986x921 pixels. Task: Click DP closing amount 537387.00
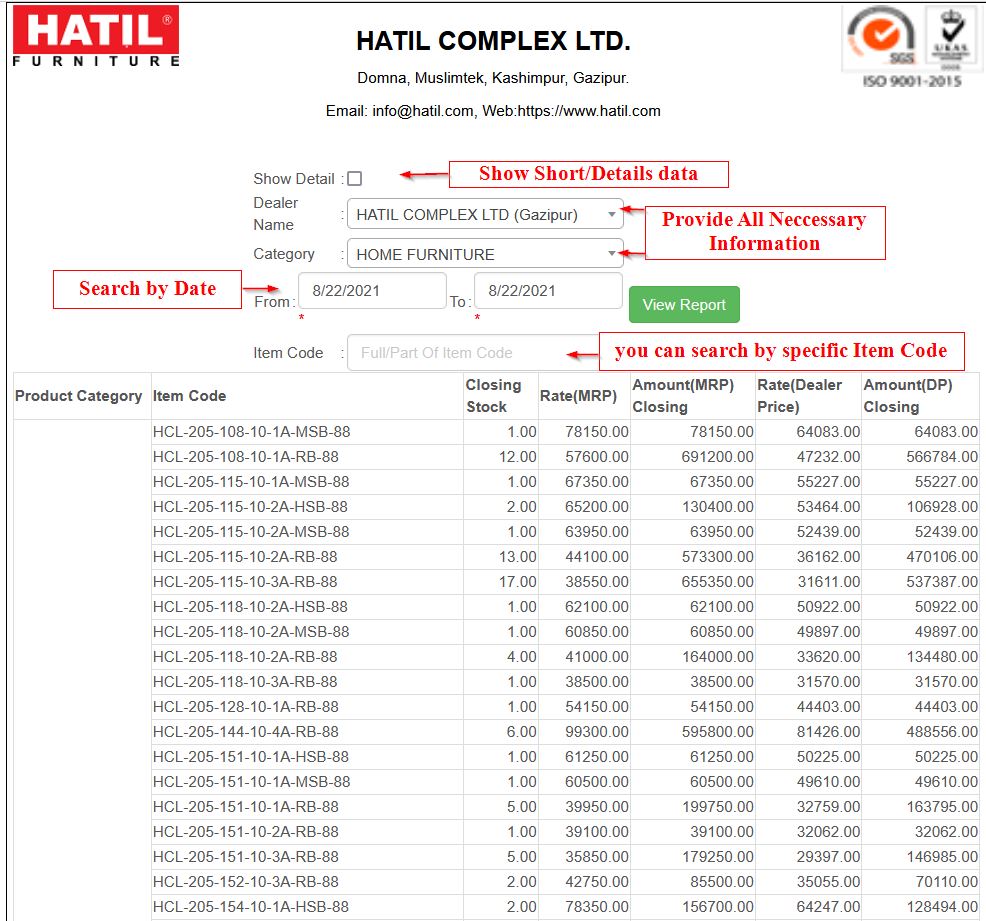coord(942,582)
